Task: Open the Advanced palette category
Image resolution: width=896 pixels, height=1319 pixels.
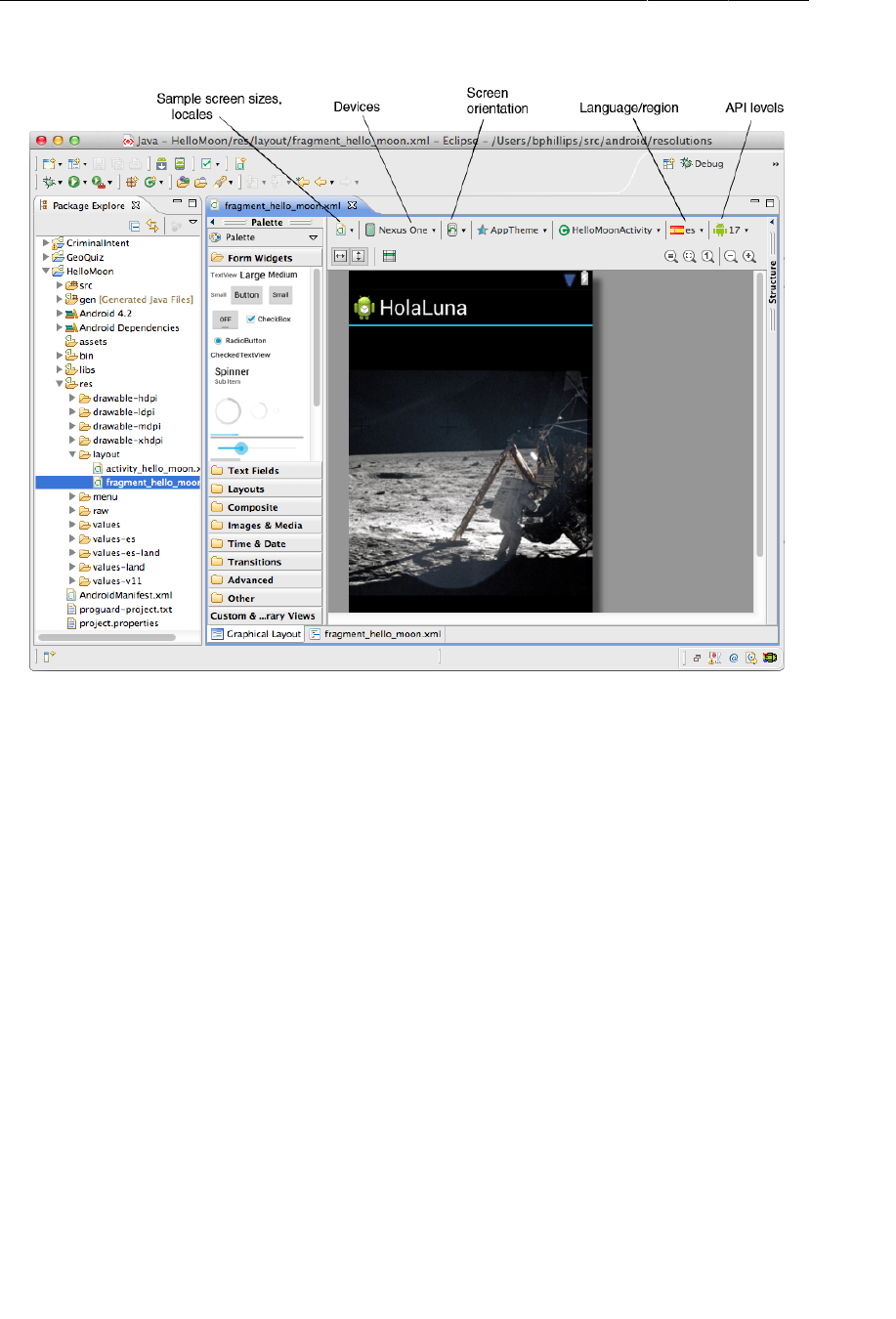Action: [265, 580]
